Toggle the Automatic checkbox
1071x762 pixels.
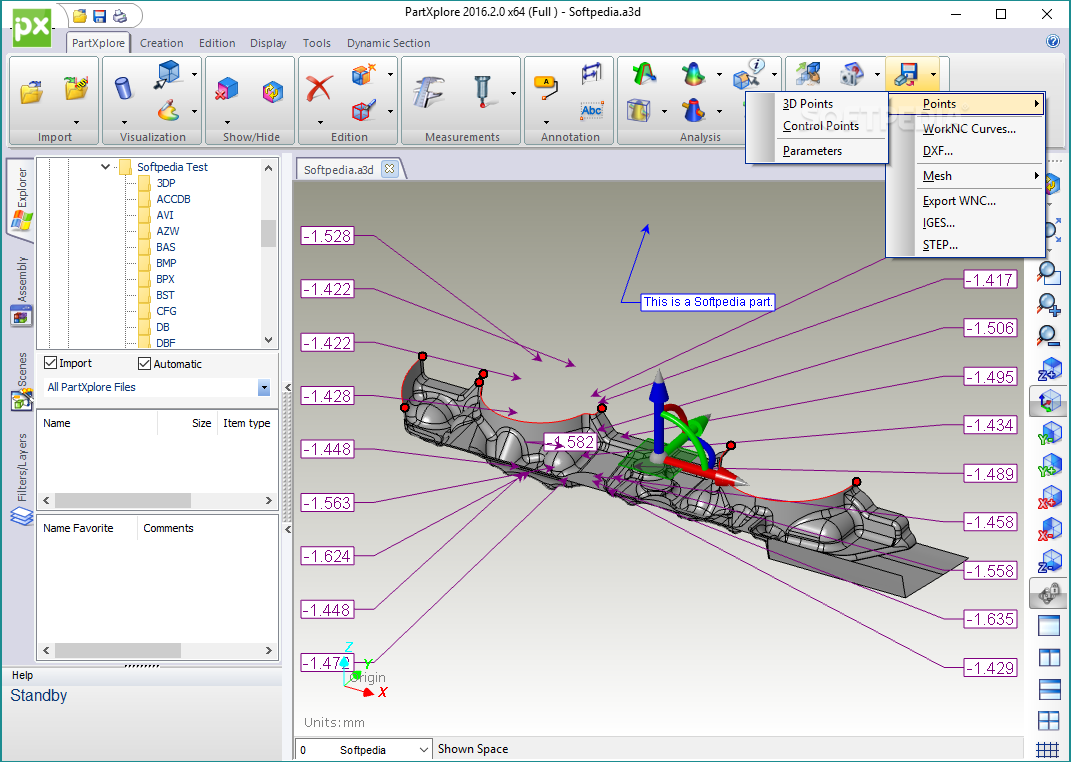point(144,363)
